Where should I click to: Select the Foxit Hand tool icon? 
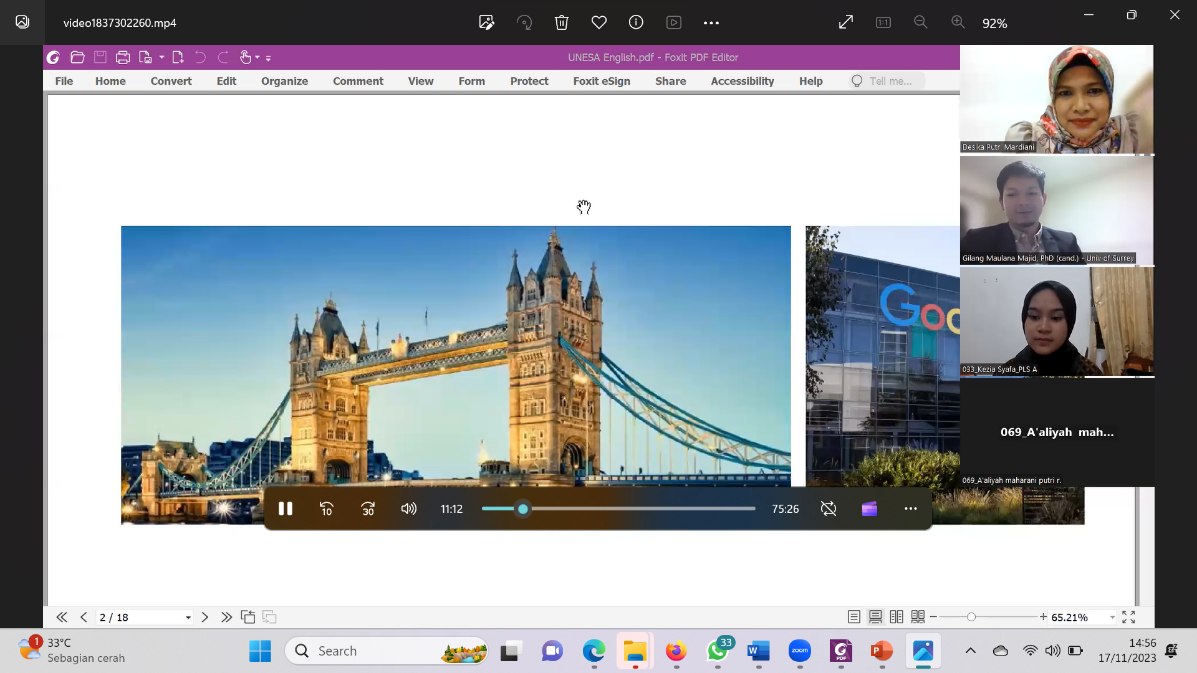click(245, 57)
